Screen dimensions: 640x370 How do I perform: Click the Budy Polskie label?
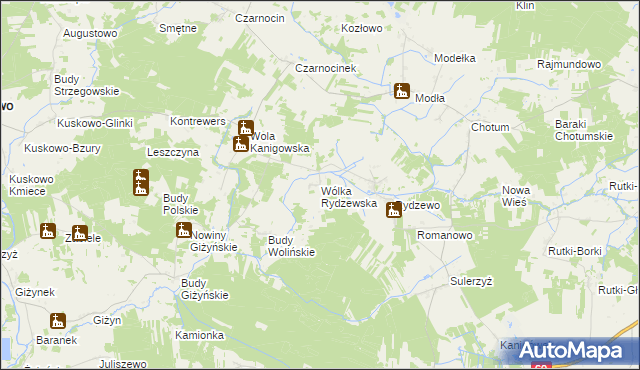click(x=180, y=204)
